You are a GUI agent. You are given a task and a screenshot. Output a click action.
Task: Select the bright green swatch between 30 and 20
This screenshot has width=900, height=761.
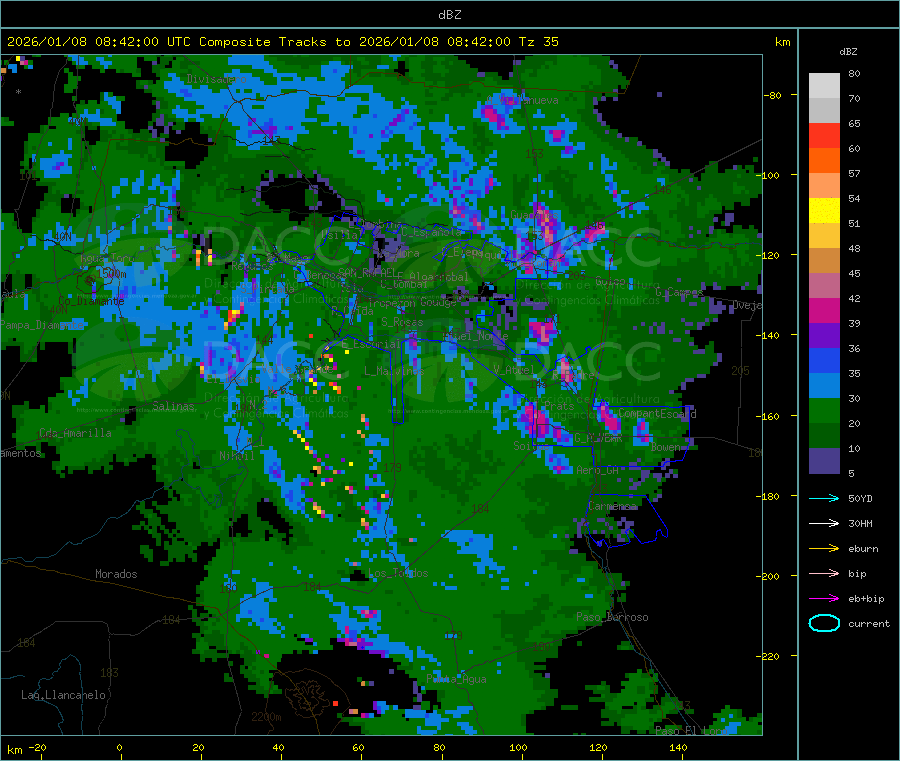coord(824,410)
